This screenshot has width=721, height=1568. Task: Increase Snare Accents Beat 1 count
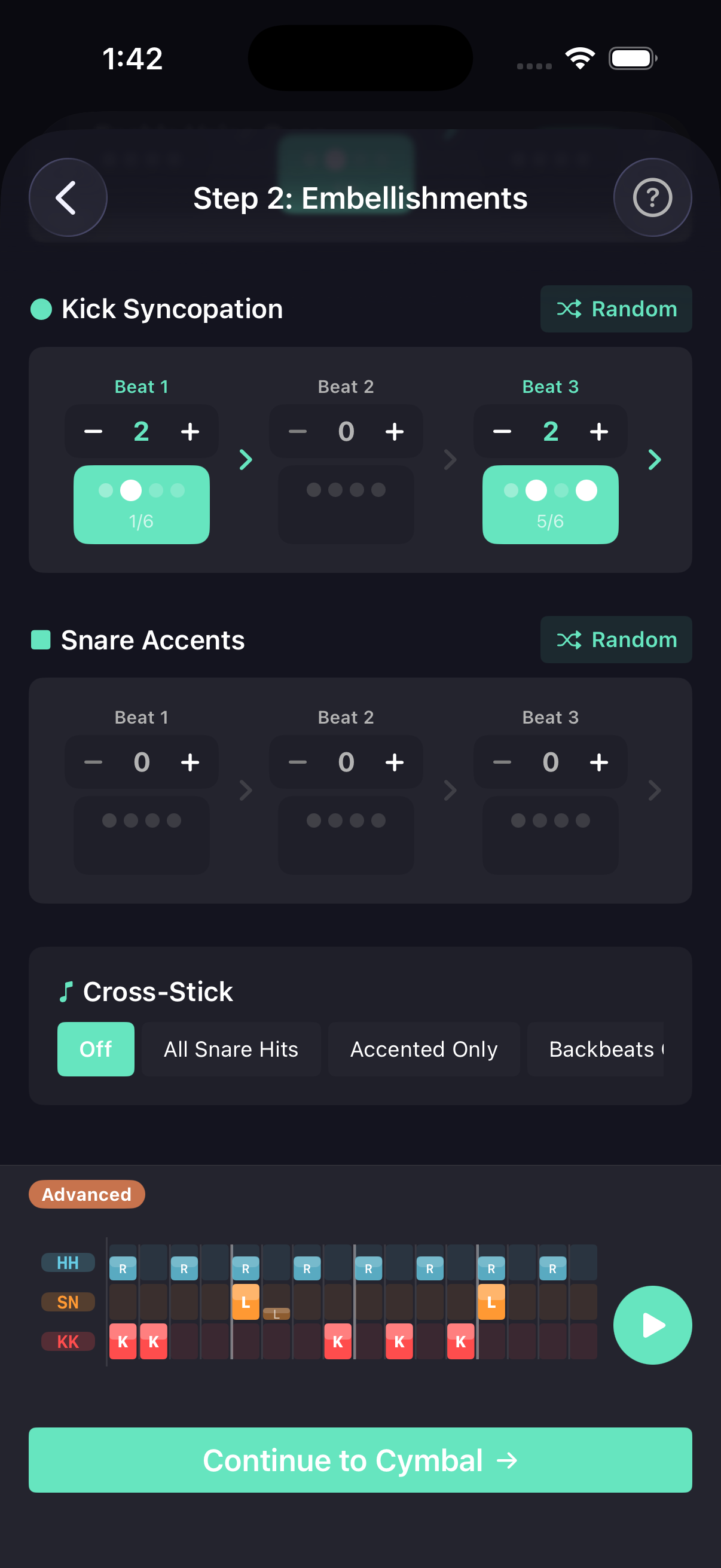(190, 762)
